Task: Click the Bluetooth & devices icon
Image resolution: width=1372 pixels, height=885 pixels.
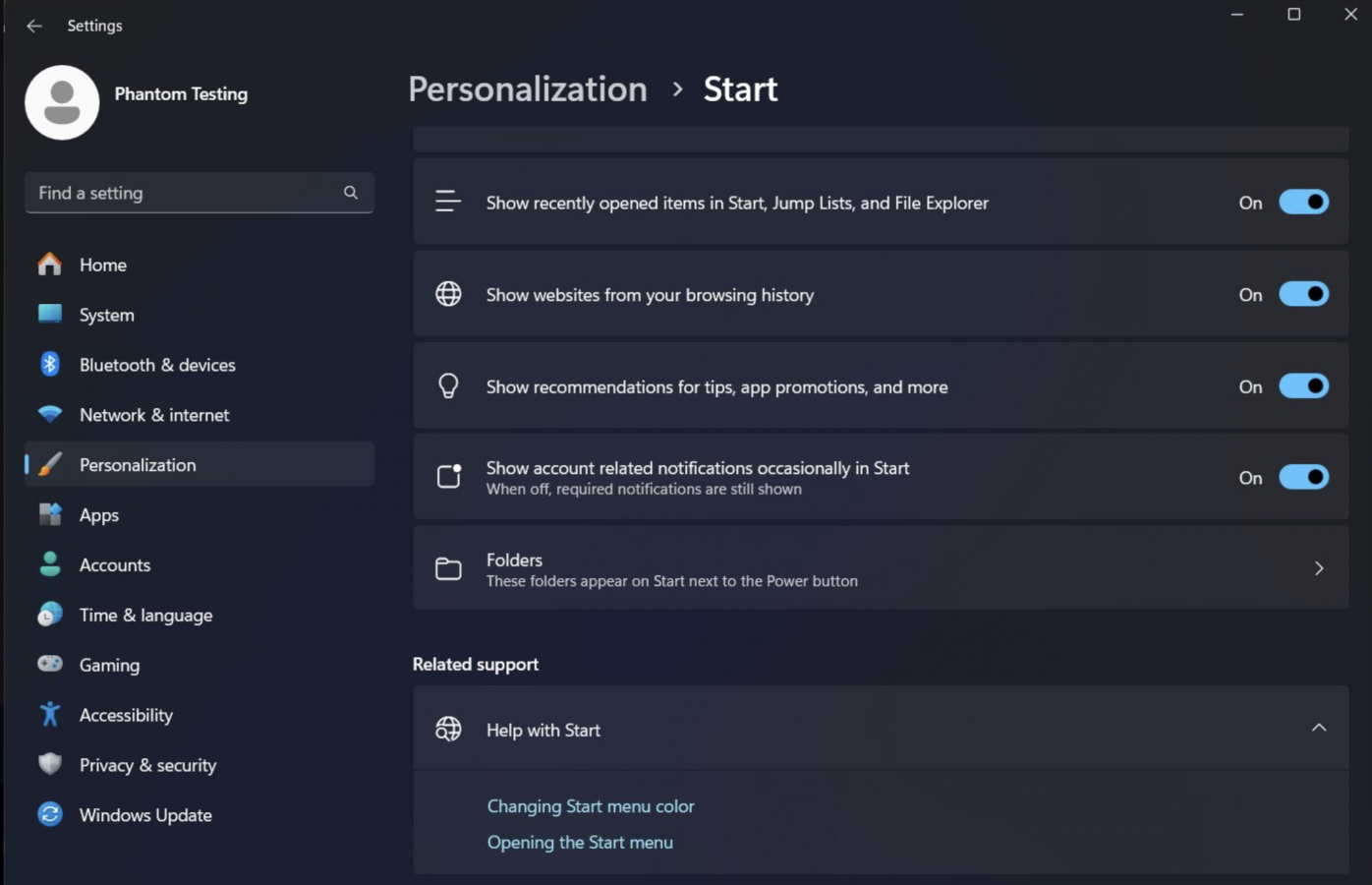Action: coord(49,365)
